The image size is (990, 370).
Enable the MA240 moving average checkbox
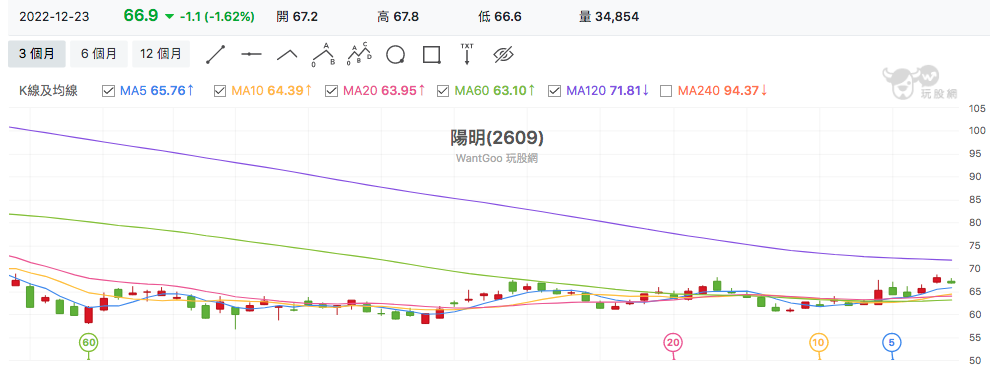point(665,91)
